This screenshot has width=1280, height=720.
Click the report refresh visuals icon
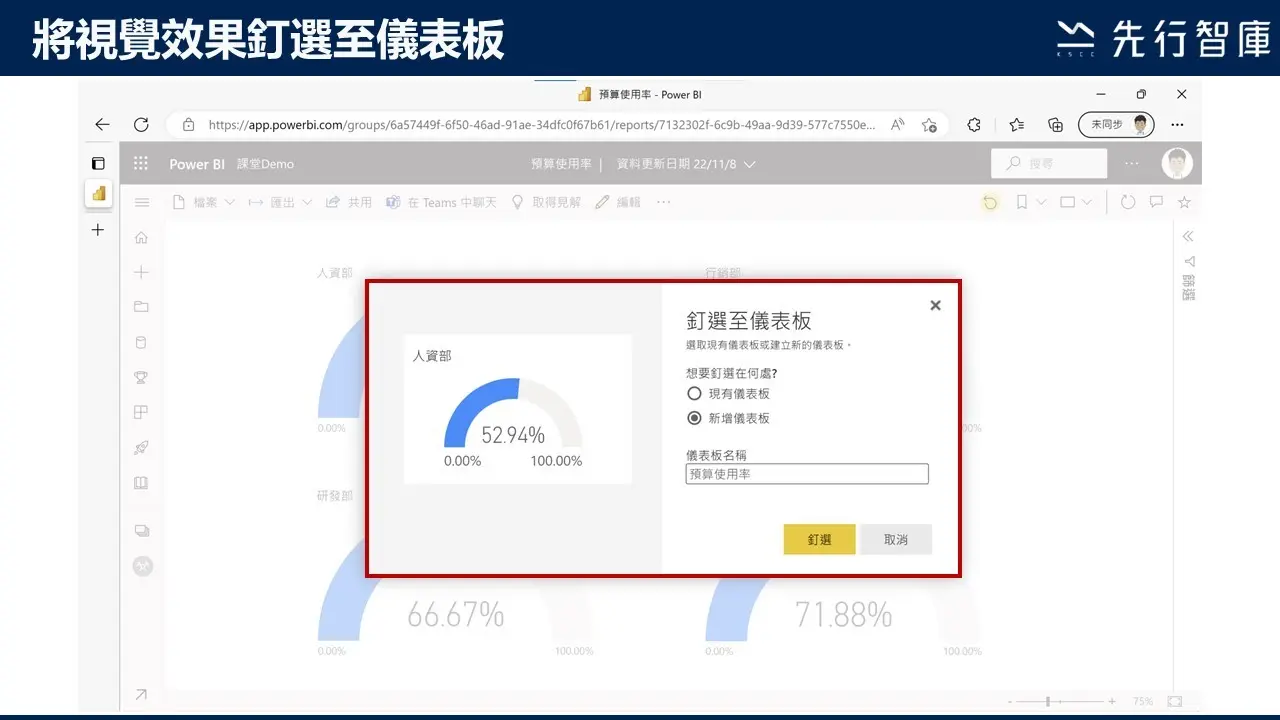[1128, 202]
